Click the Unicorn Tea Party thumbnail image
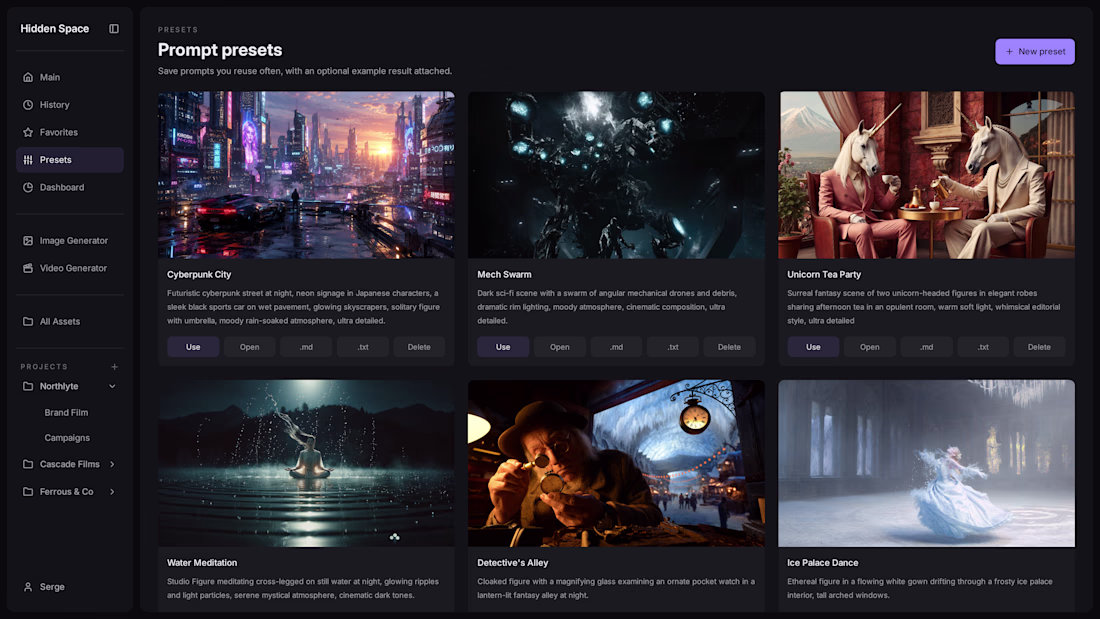 click(x=926, y=175)
